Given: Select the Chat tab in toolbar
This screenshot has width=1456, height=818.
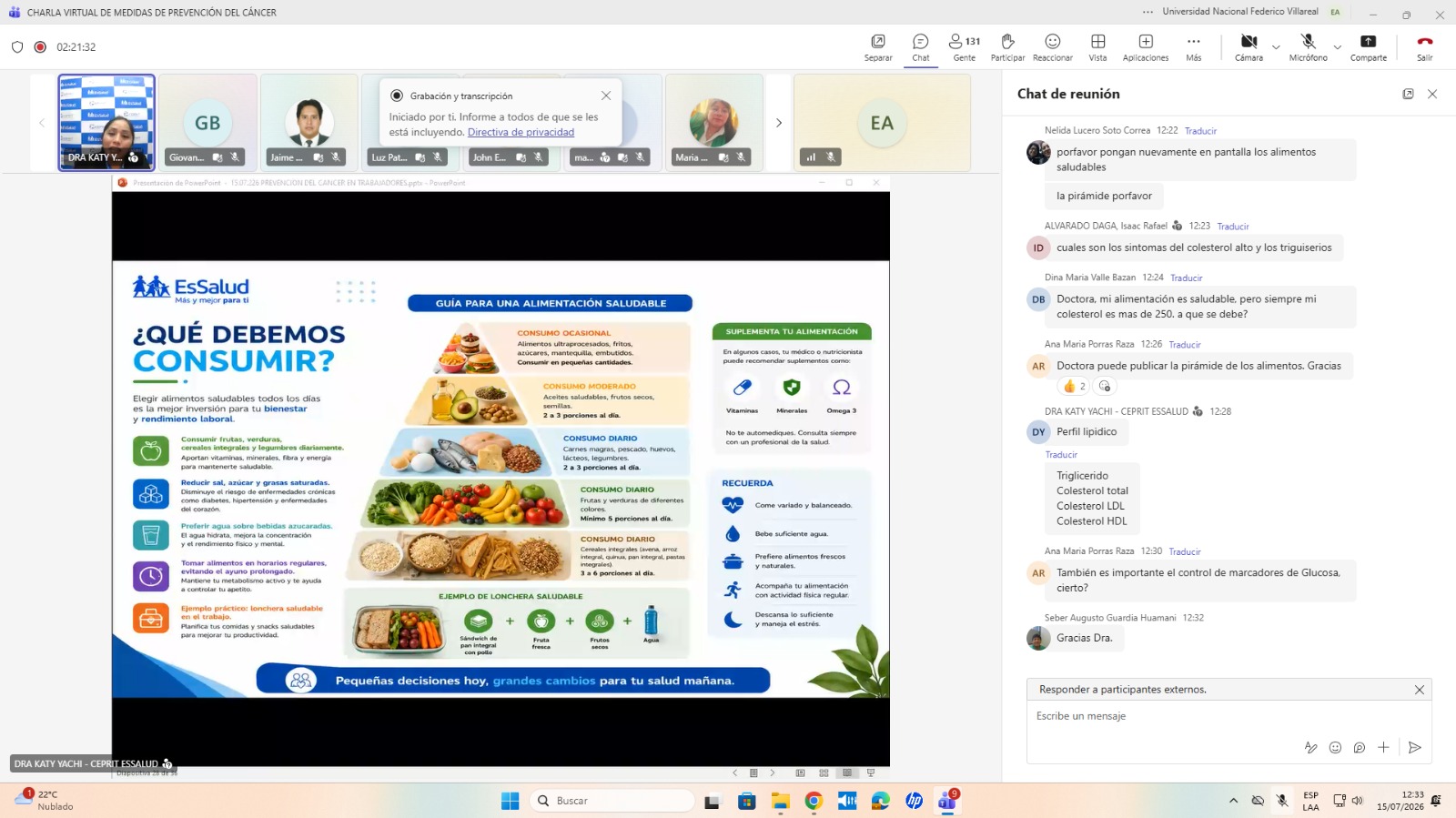Looking at the screenshot, I should point(921,47).
